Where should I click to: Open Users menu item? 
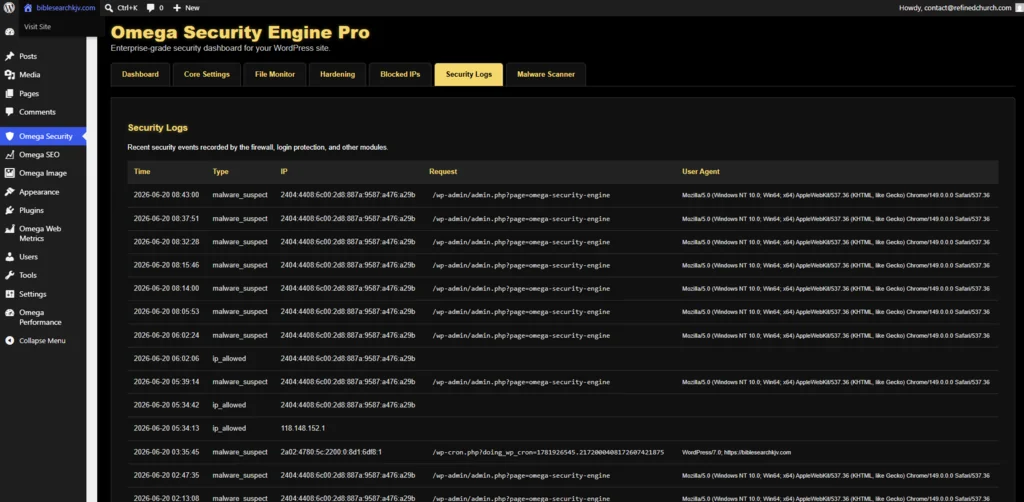28,257
